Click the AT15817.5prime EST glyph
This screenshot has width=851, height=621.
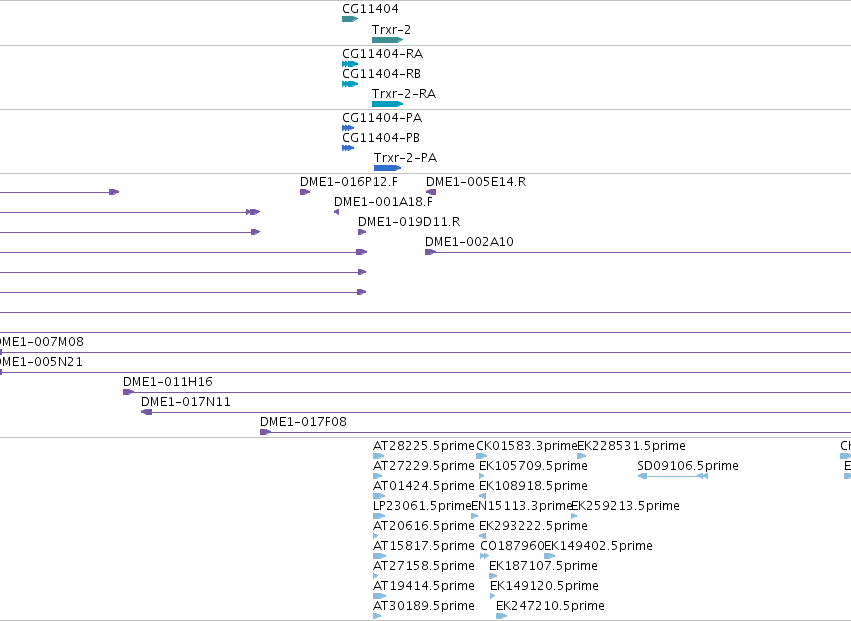click(x=380, y=556)
